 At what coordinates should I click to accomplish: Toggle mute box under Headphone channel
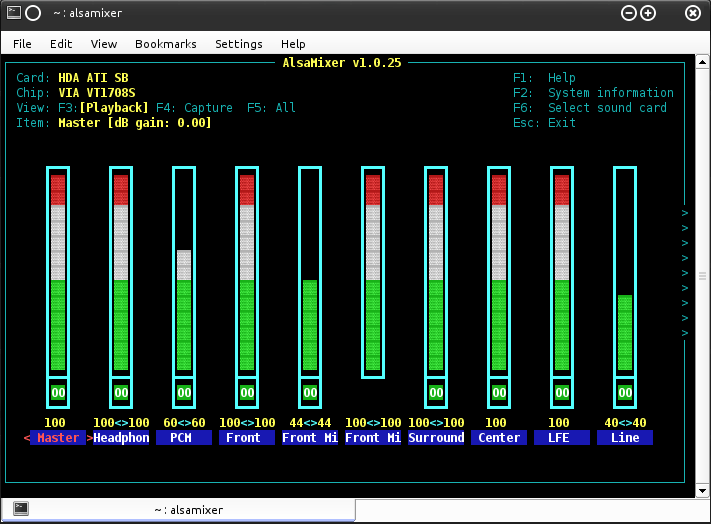121,393
